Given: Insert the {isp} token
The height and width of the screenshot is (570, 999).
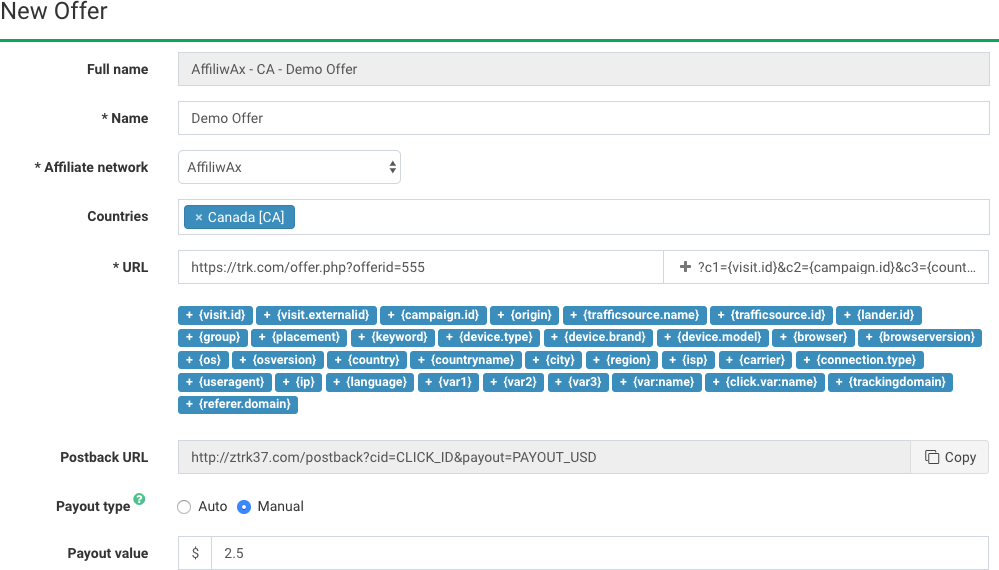Looking at the screenshot, I should [689, 360].
